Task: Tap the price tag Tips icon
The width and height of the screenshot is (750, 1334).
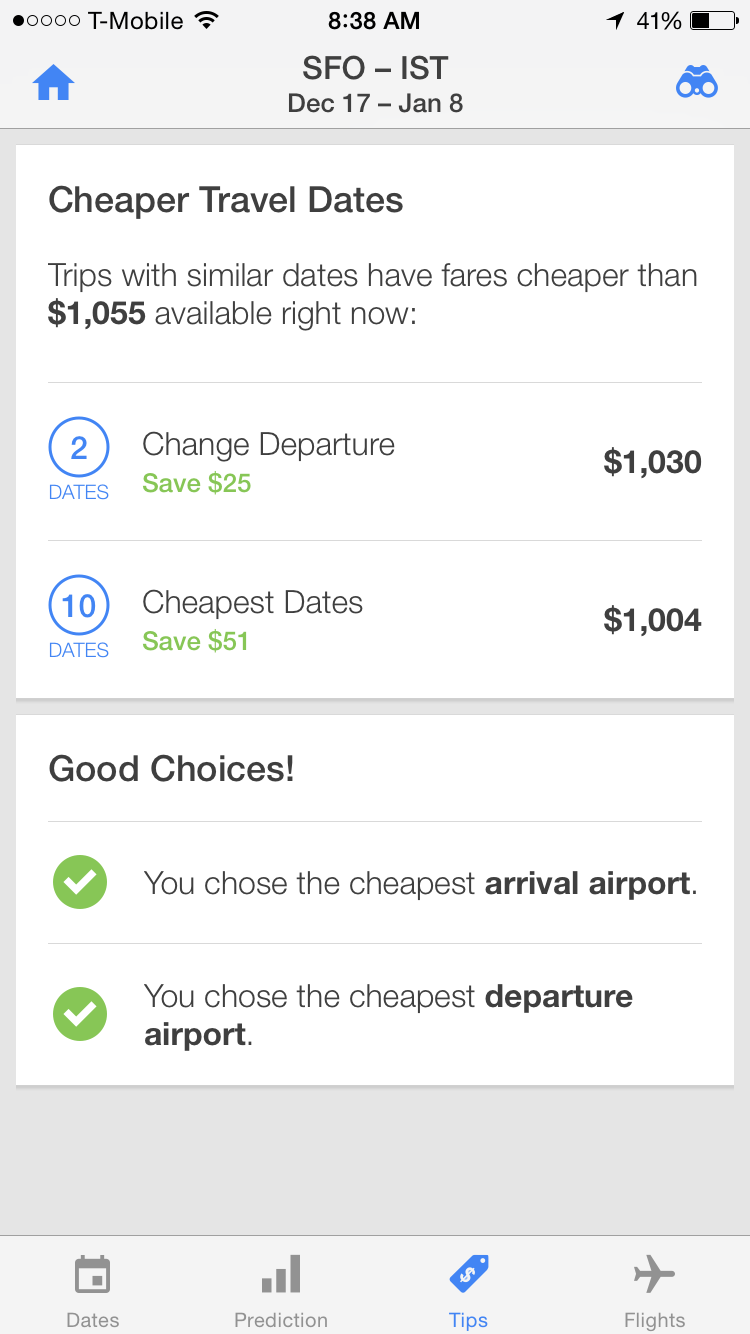Action: 468,1274
